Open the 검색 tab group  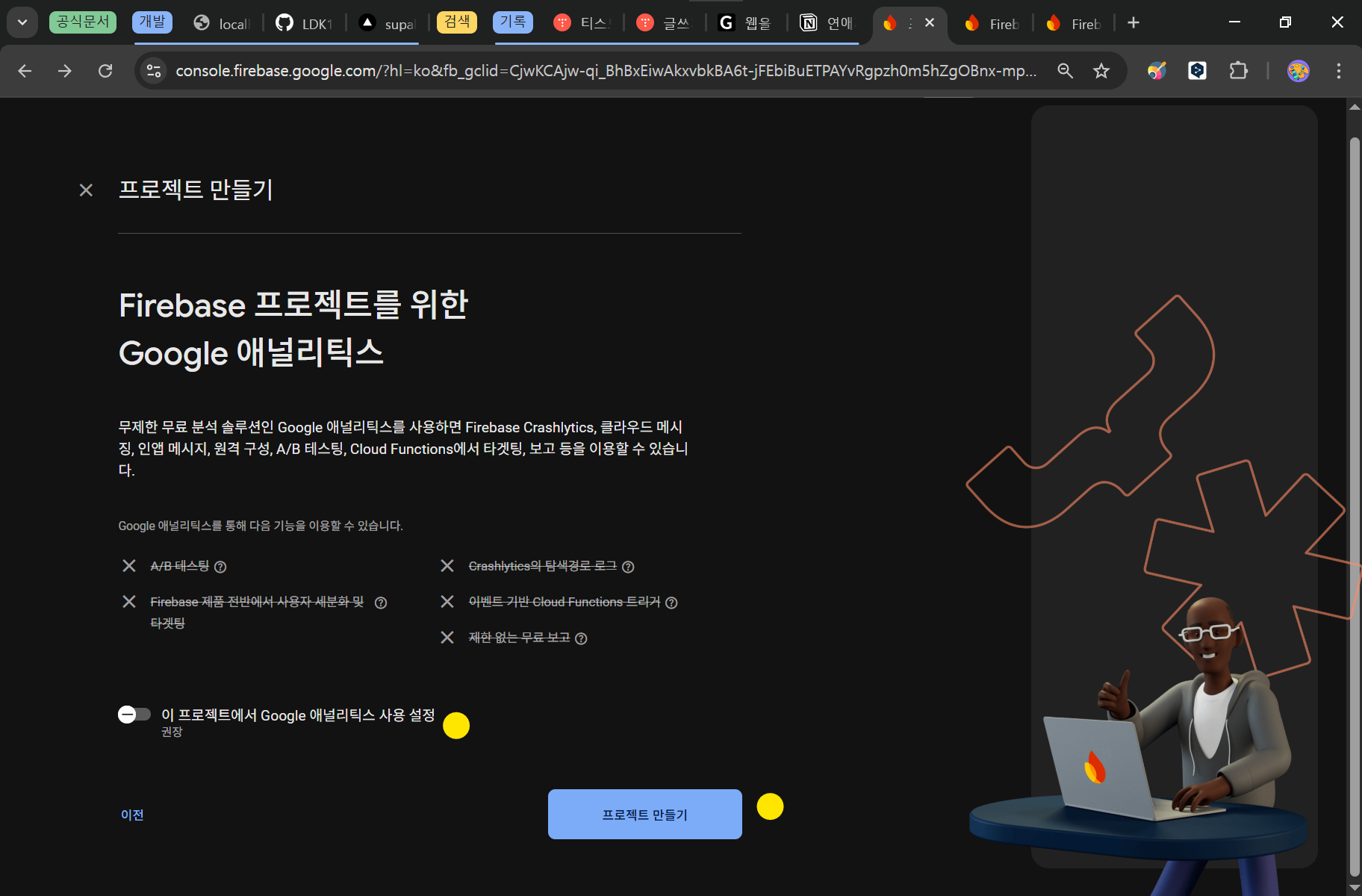[457, 22]
